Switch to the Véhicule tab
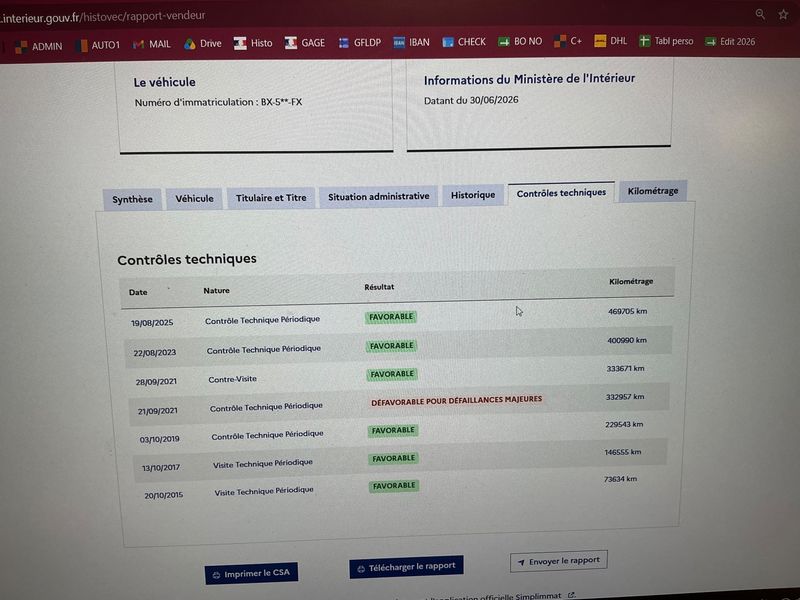Screen dimensions: 800x600 [194, 198]
